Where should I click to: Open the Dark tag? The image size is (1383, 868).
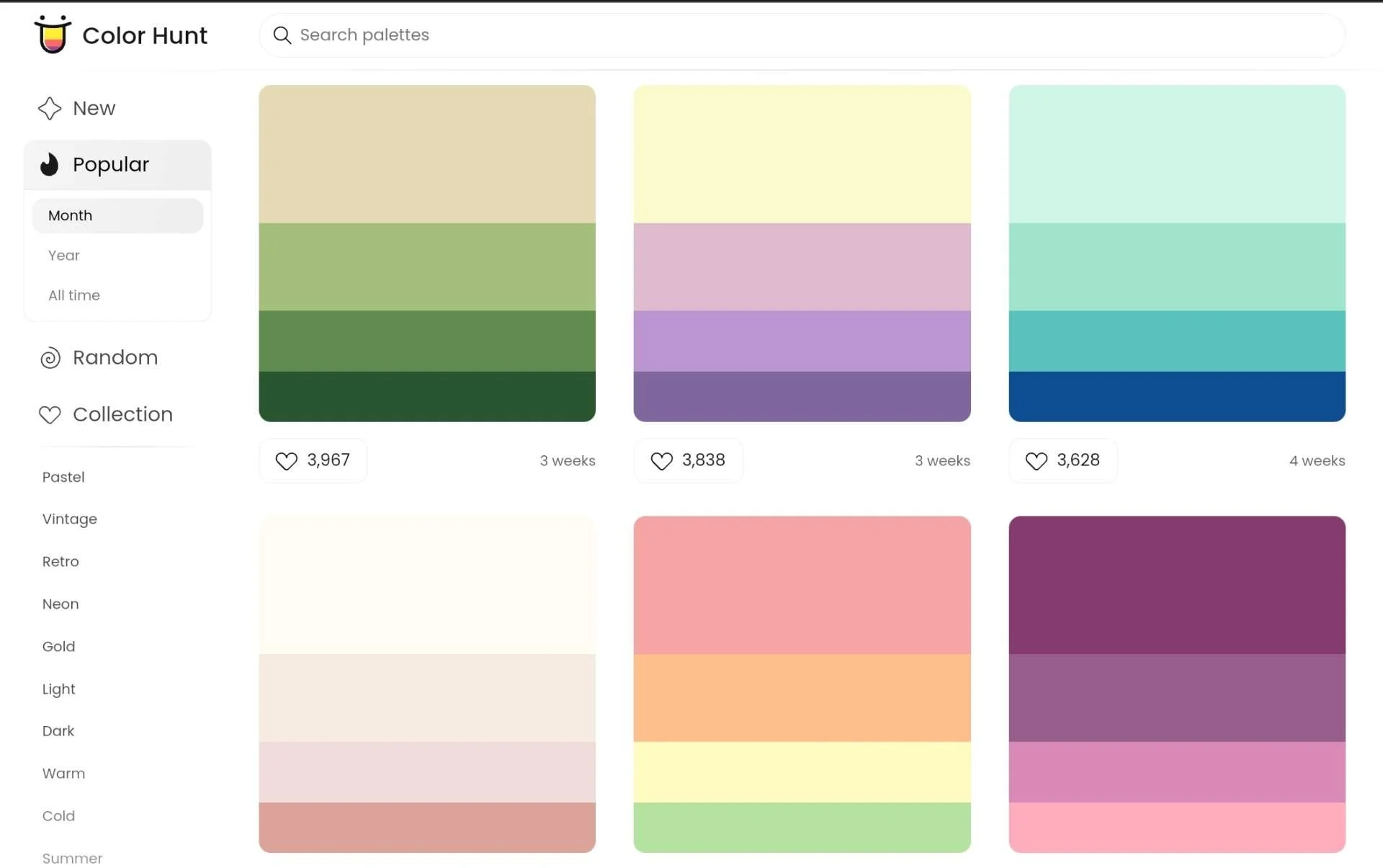[58, 730]
